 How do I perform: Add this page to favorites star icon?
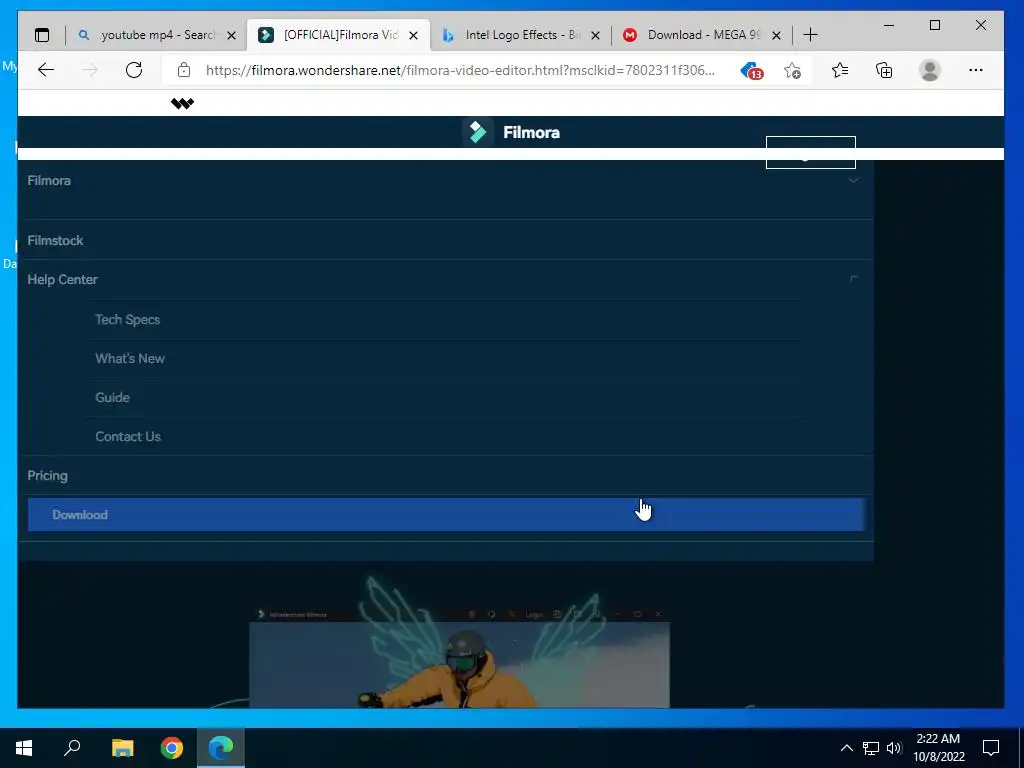(792, 71)
